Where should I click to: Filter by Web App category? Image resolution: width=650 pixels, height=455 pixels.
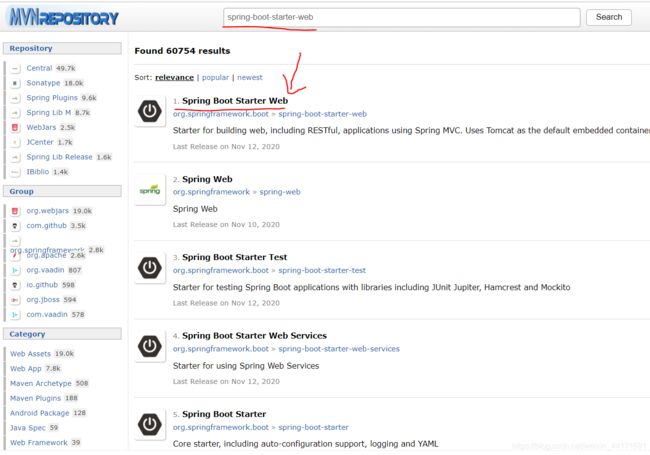(x=26, y=369)
